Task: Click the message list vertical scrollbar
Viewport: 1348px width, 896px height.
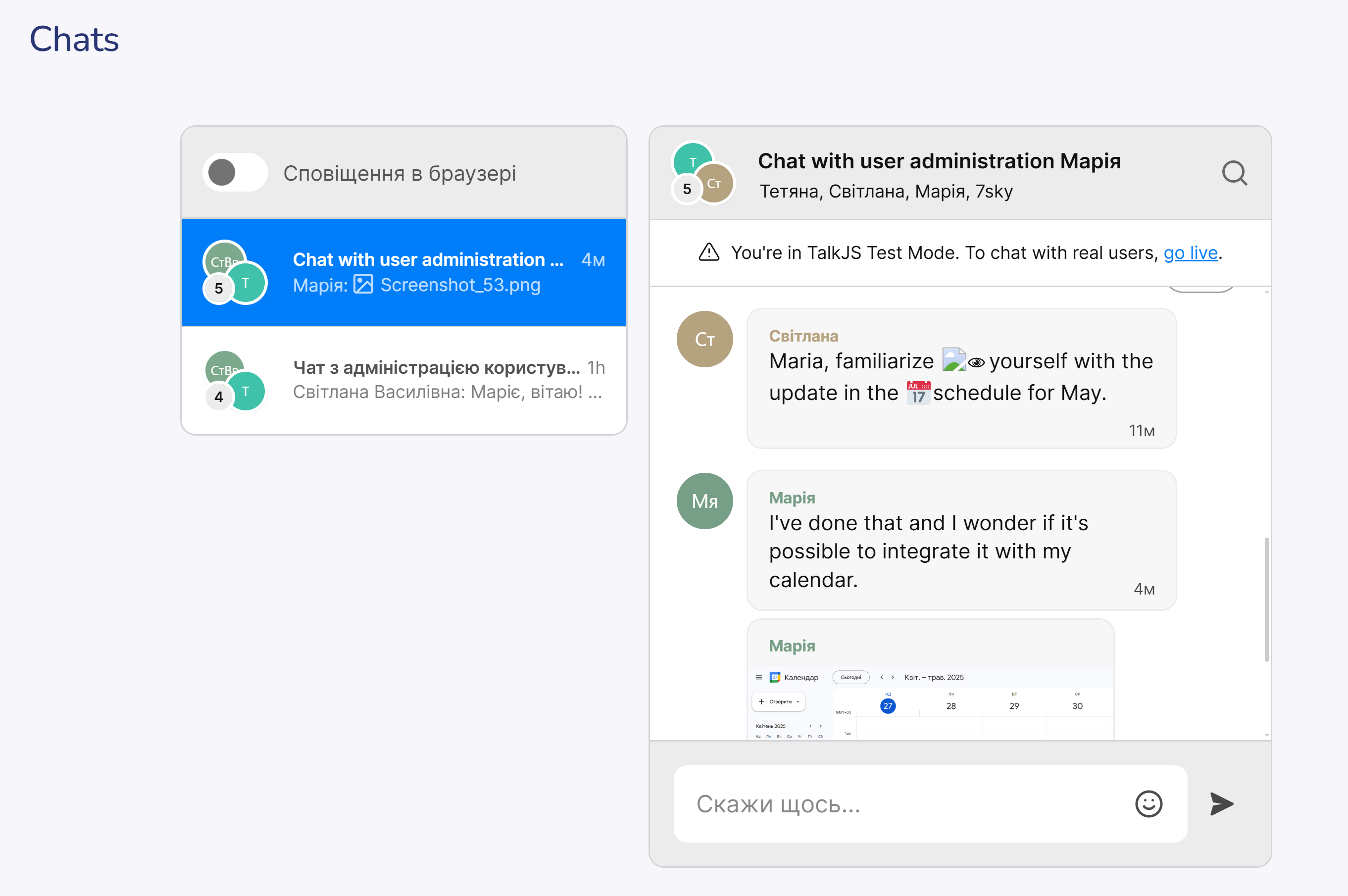Action: [1266, 599]
